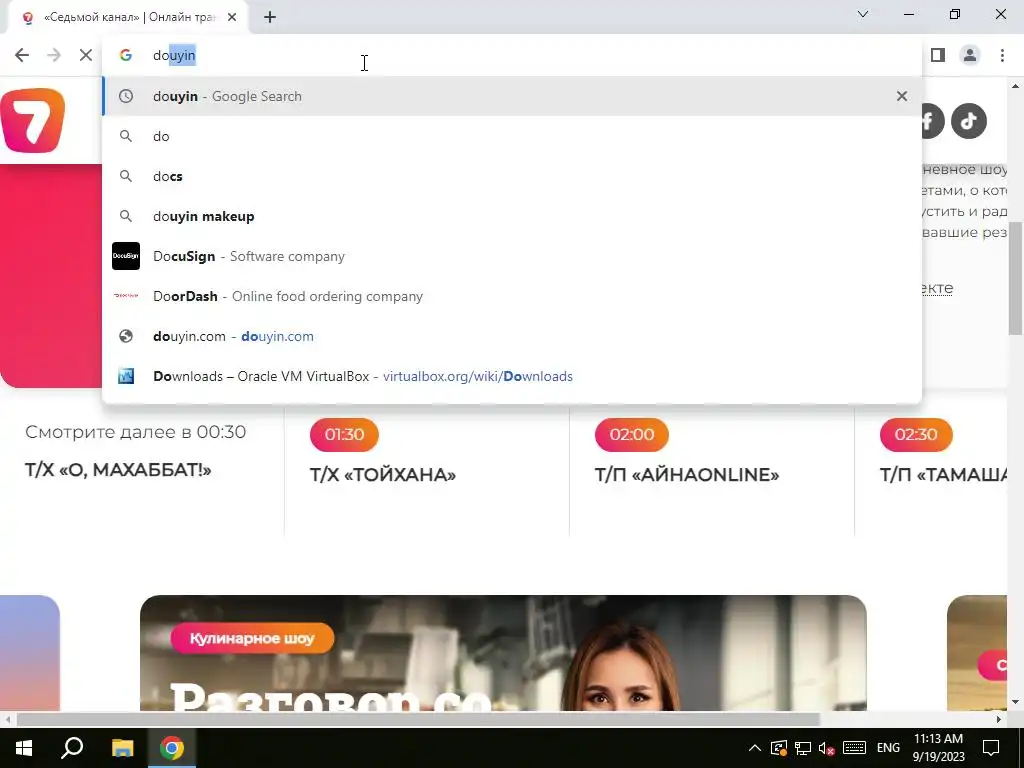Screen dimensions: 1024x768
Task: Choose the 'docs' search suggestion
Action: (512, 176)
